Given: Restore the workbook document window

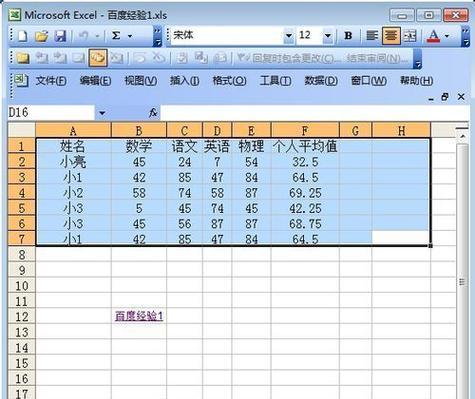Looking at the screenshot, I should click(x=444, y=97).
